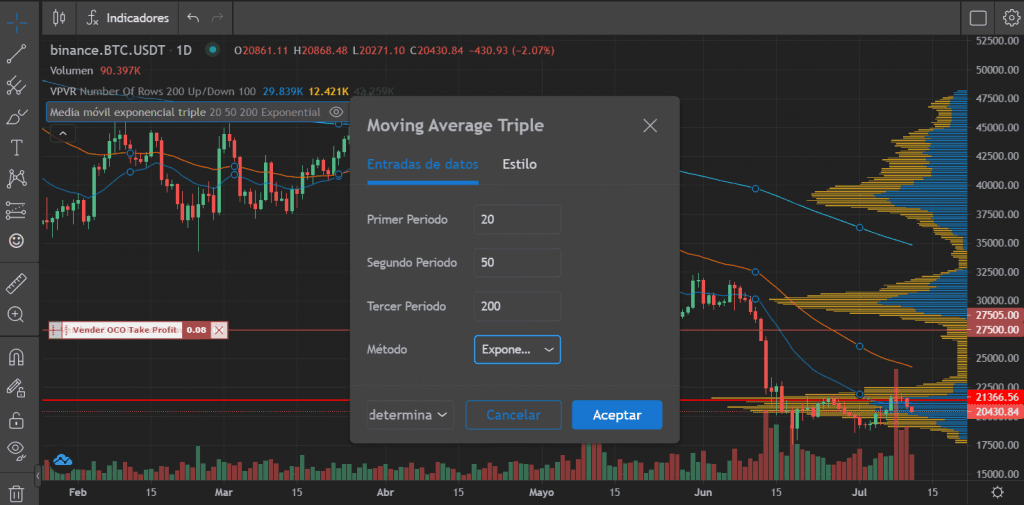
Task: Select the crosshair cursor tool
Action: coord(17,19)
